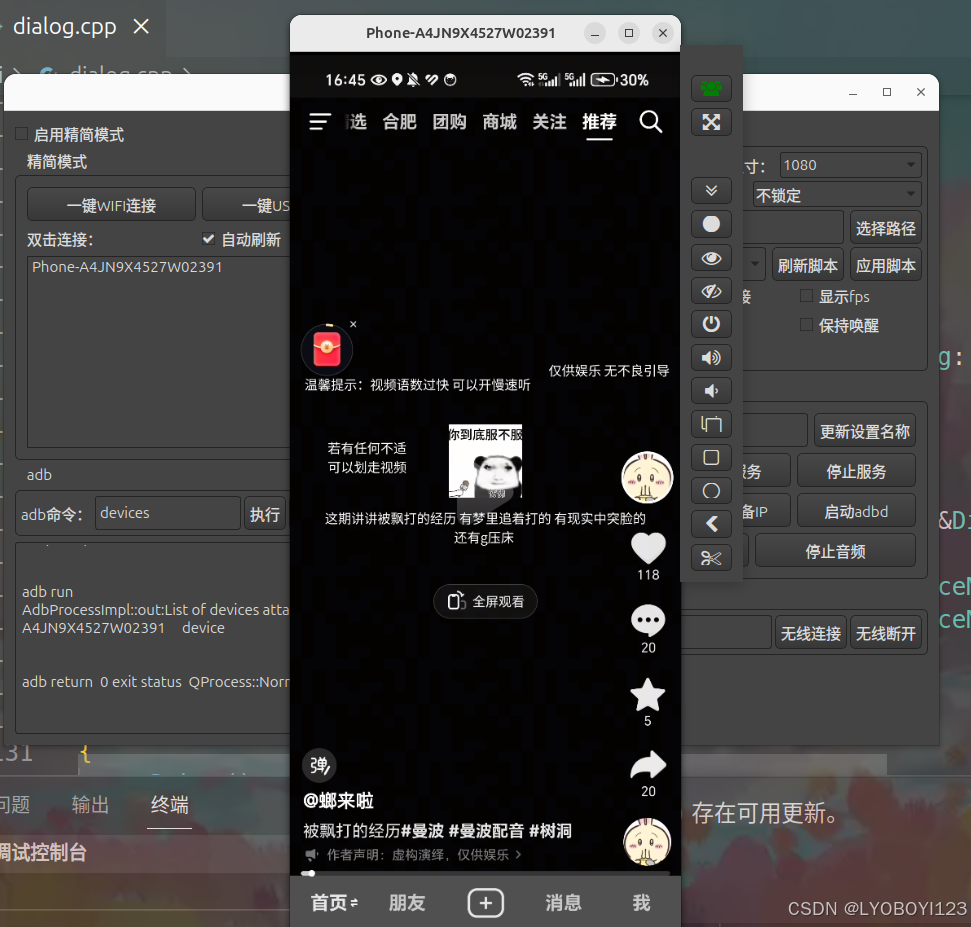Share the video with the arrow icon
971x927 pixels.
pos(648,765)
